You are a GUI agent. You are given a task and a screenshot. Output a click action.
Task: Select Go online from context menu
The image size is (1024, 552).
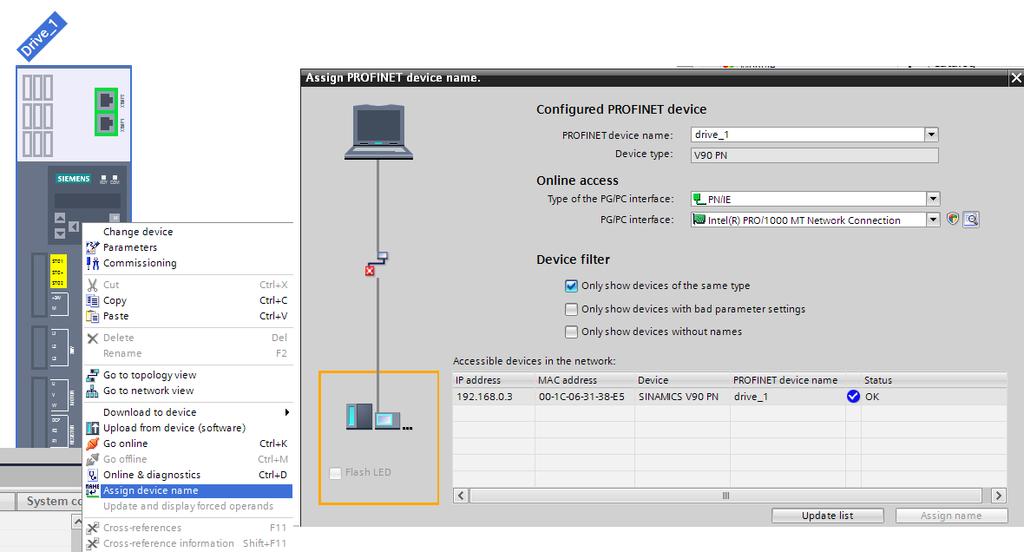pyautogui.click(x=188, y=444)
